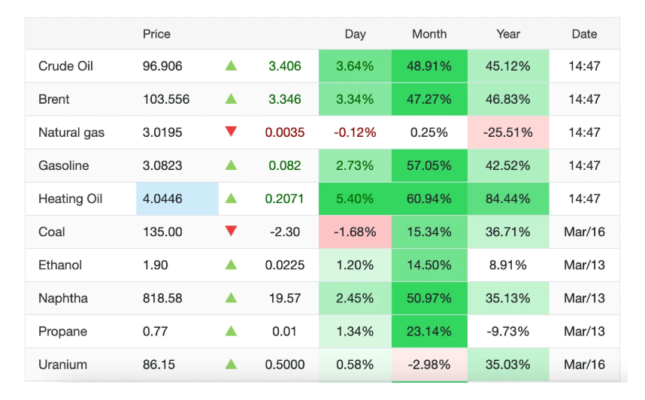Click the green up arrow in Crude Oil row
Screen dimensions: 645x400
coord(231,67)
